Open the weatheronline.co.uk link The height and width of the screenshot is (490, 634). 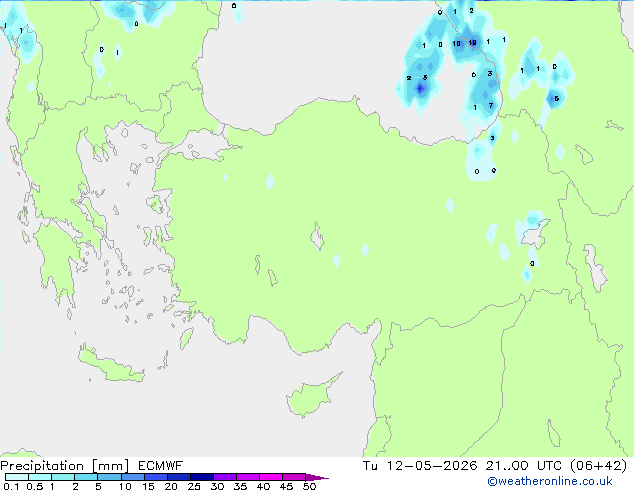tap(550, 481)
